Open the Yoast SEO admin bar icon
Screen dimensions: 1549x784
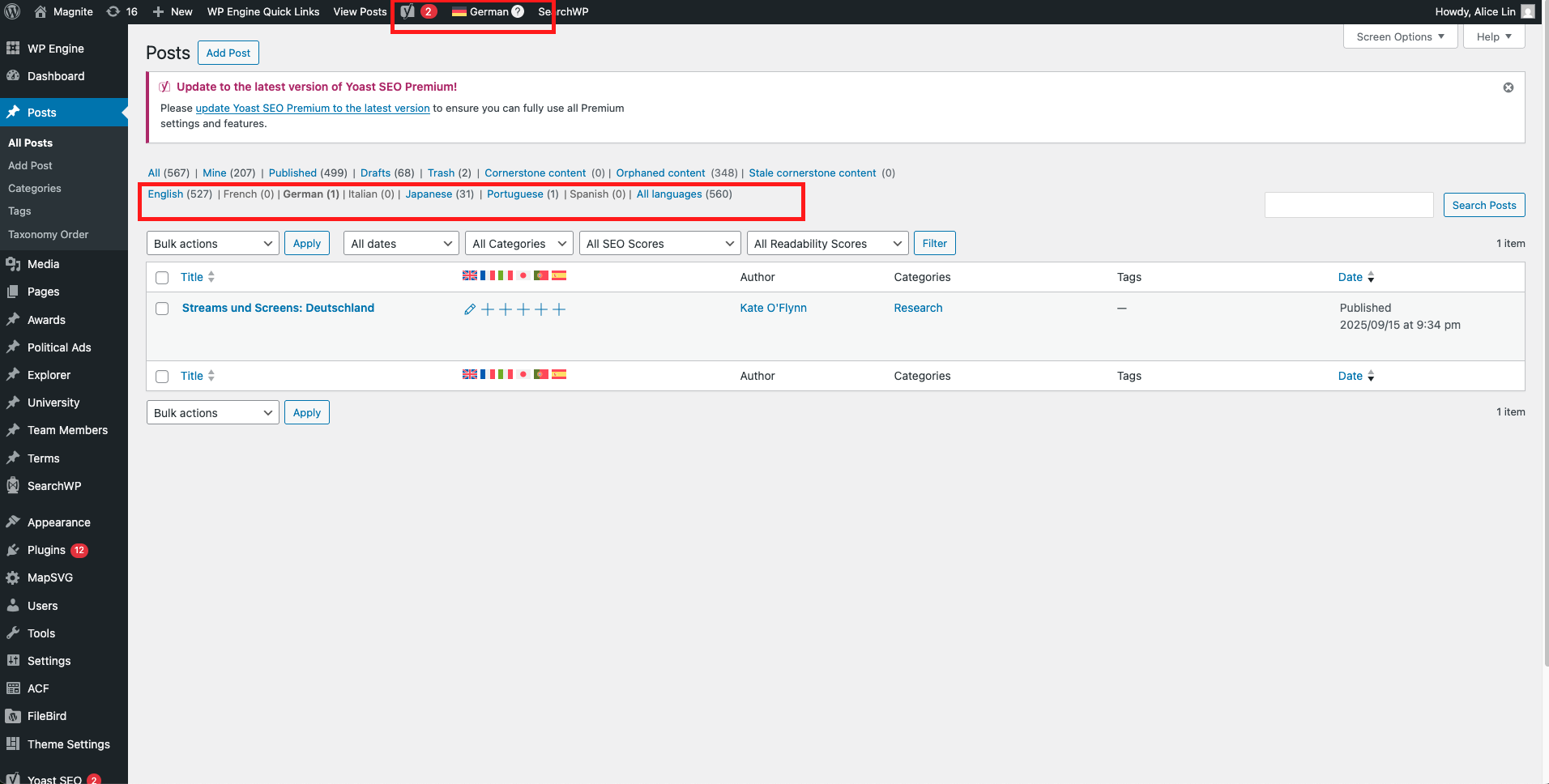point(408,11)
